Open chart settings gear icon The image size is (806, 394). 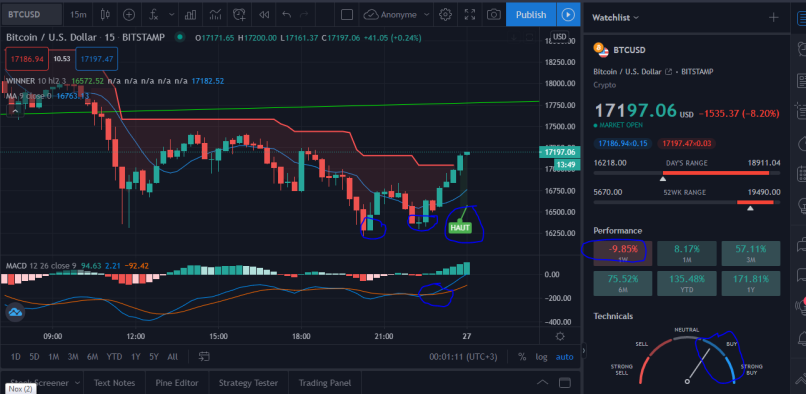[445, 14]
